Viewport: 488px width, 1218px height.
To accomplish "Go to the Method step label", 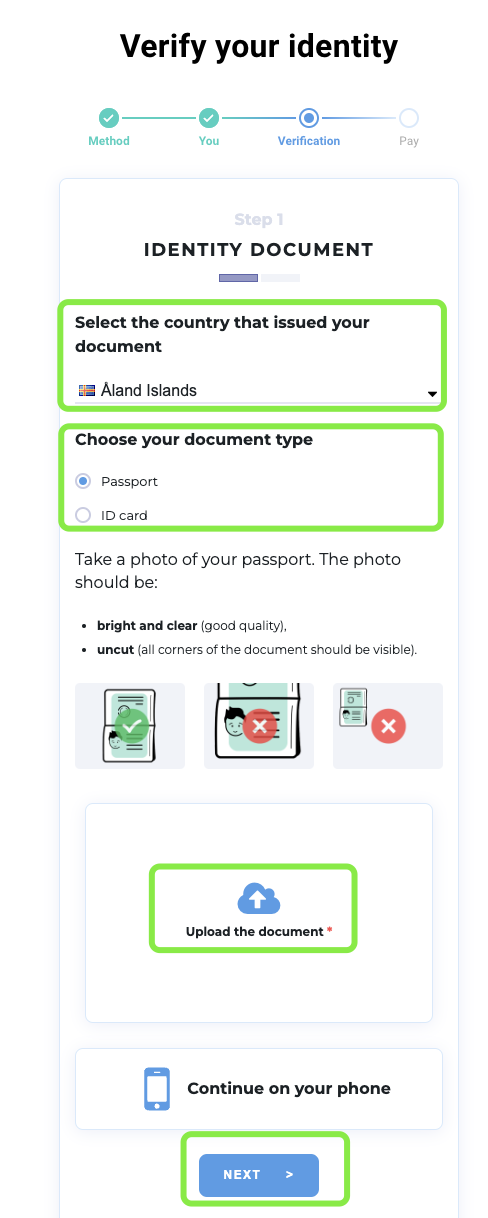I will click(x=109, y=141).
